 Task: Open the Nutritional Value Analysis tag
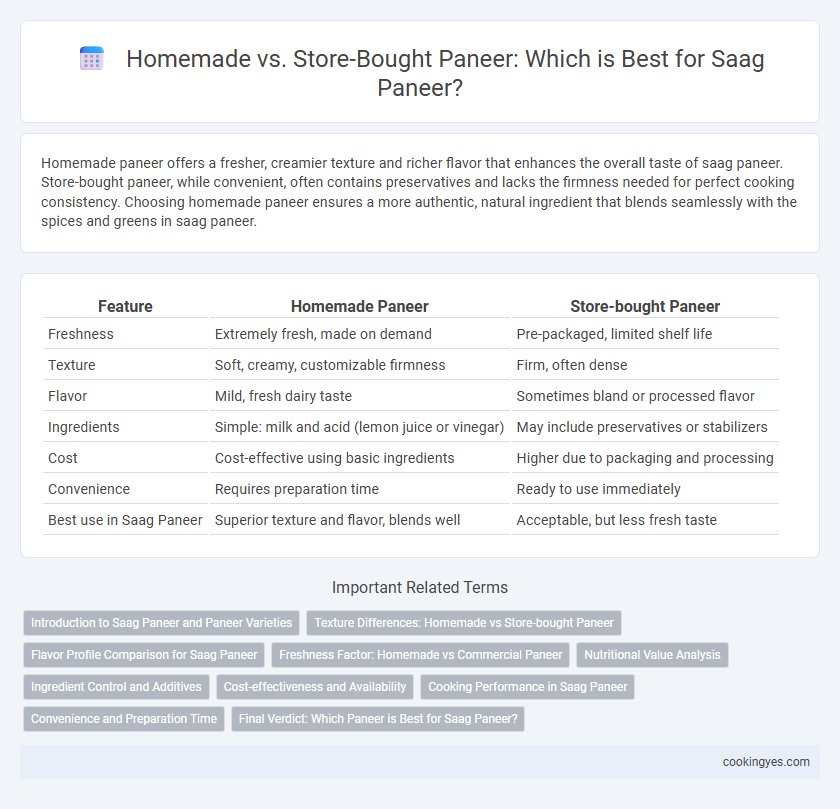(652, 655)
